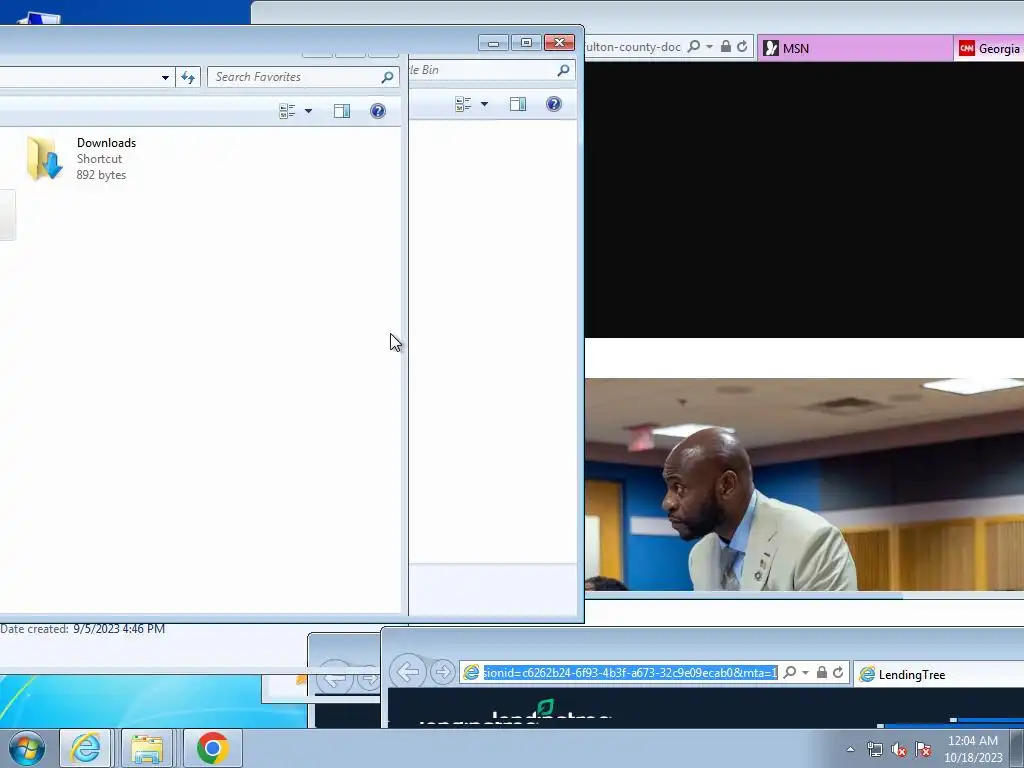Open Action Center flag tray icon
This screenshot has width=1024, height=768.
(x=923, y=749)
